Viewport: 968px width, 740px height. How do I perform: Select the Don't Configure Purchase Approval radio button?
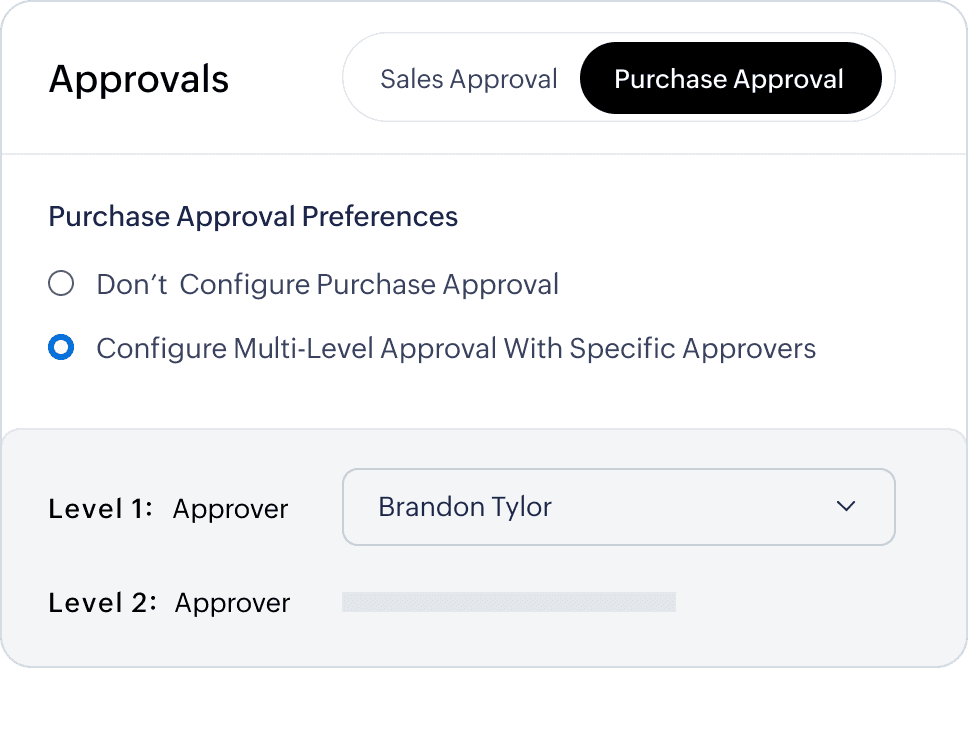pos(61,284)
